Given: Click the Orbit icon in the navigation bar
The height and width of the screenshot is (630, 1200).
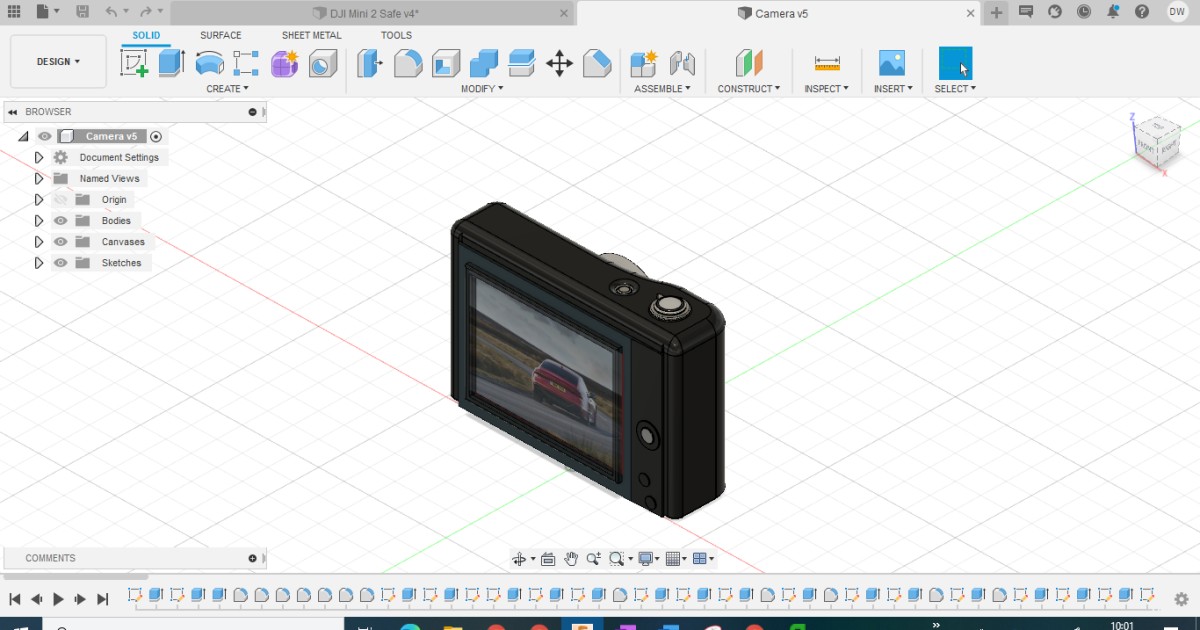Looking at the screenshot, I should point(519,558).
